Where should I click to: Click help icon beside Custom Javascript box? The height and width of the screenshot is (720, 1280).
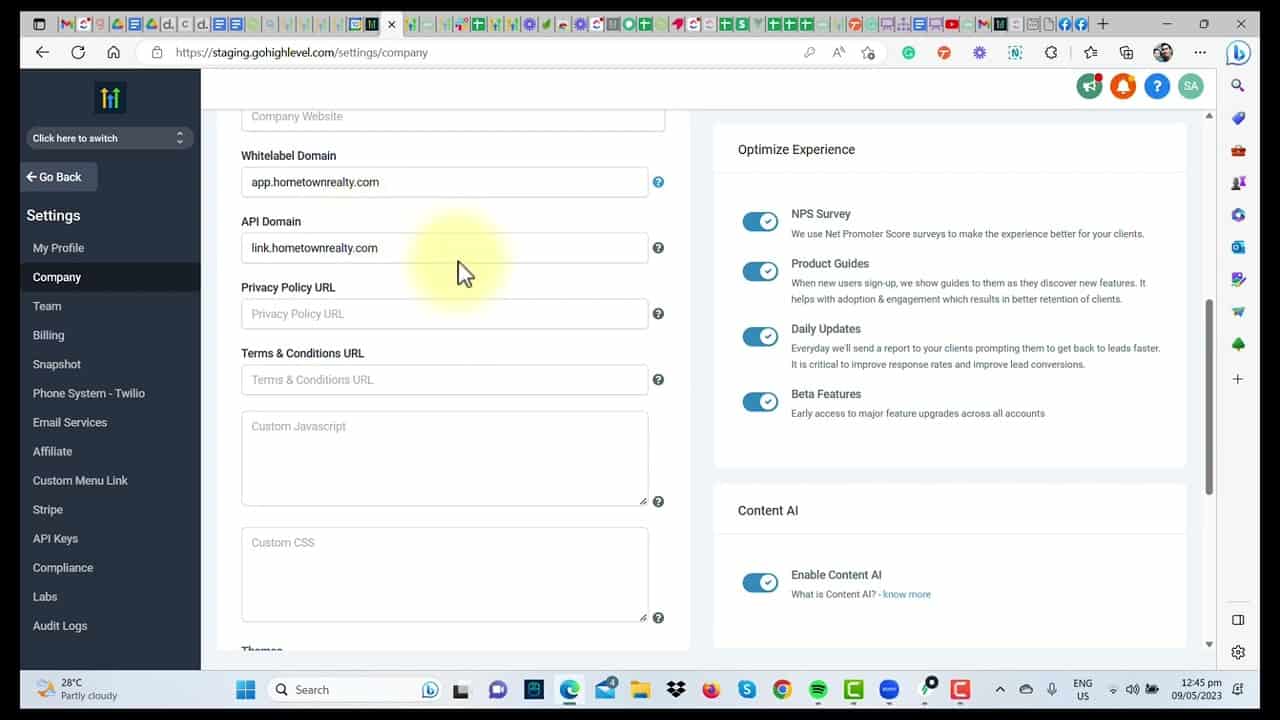point(658,502)
